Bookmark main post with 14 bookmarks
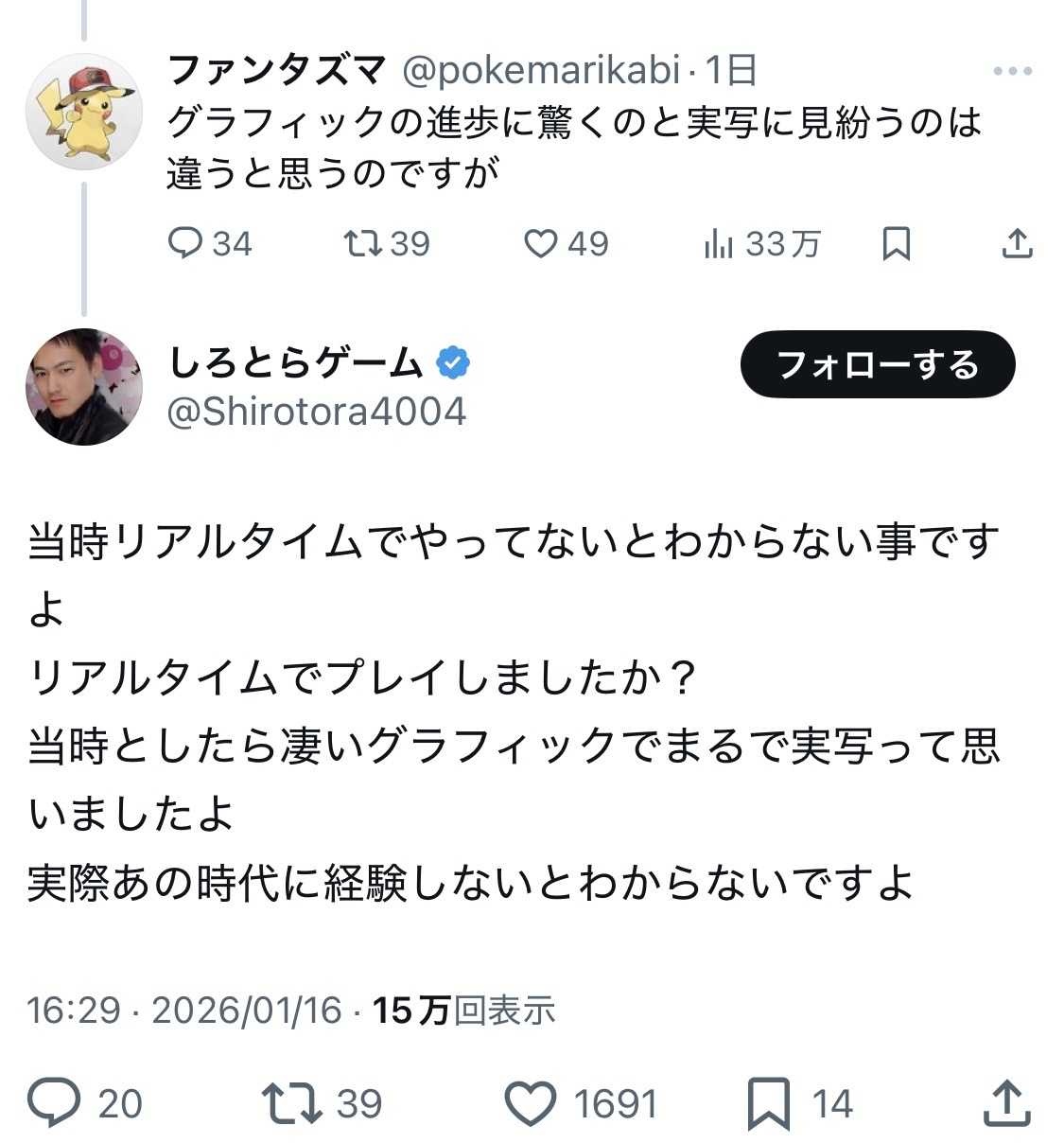Viewport: 1064px width, 1143px height. (769, 1103)
